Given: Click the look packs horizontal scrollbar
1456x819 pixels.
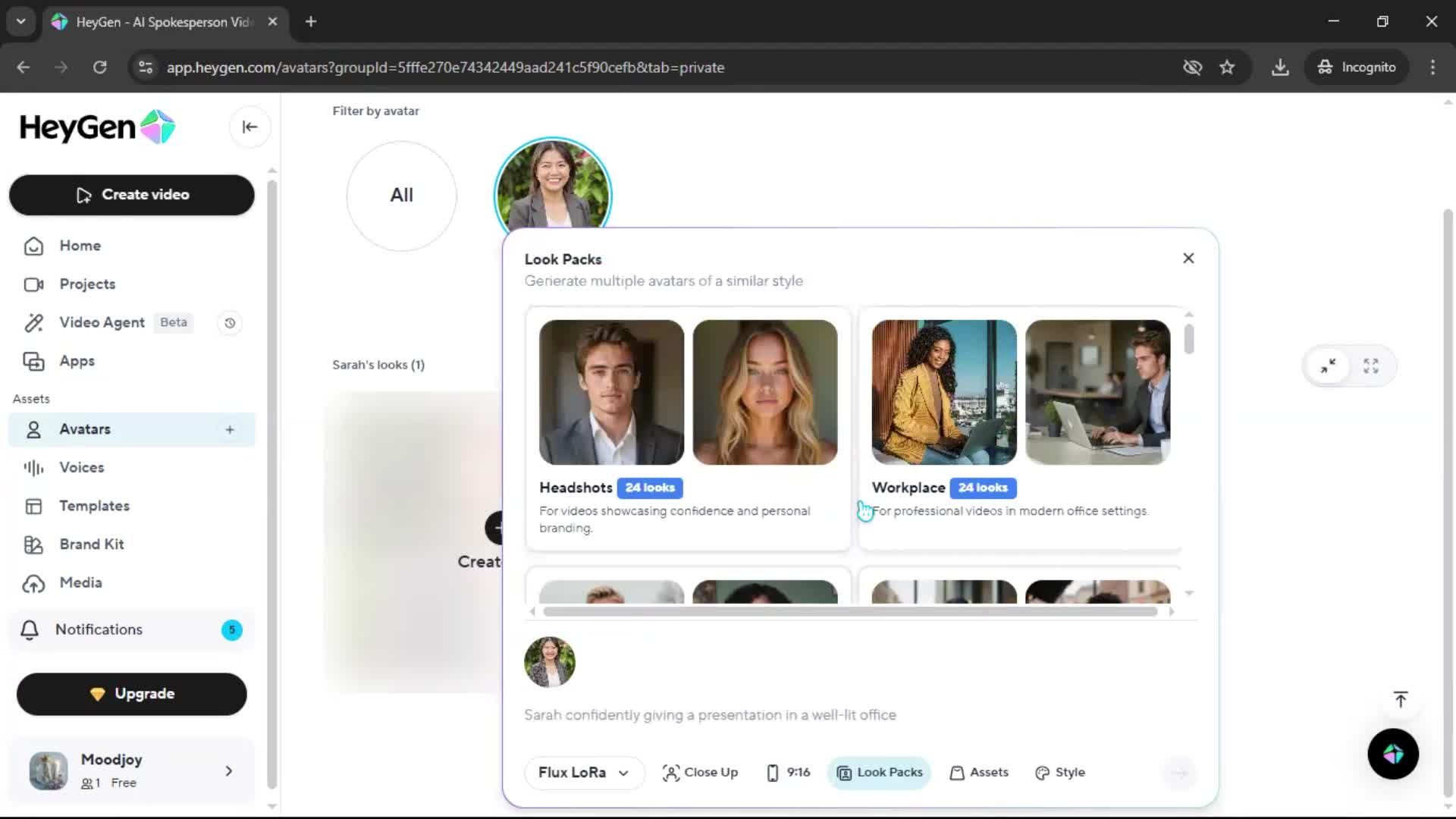Looking at the screenshot, I should (x=849, y=611).
